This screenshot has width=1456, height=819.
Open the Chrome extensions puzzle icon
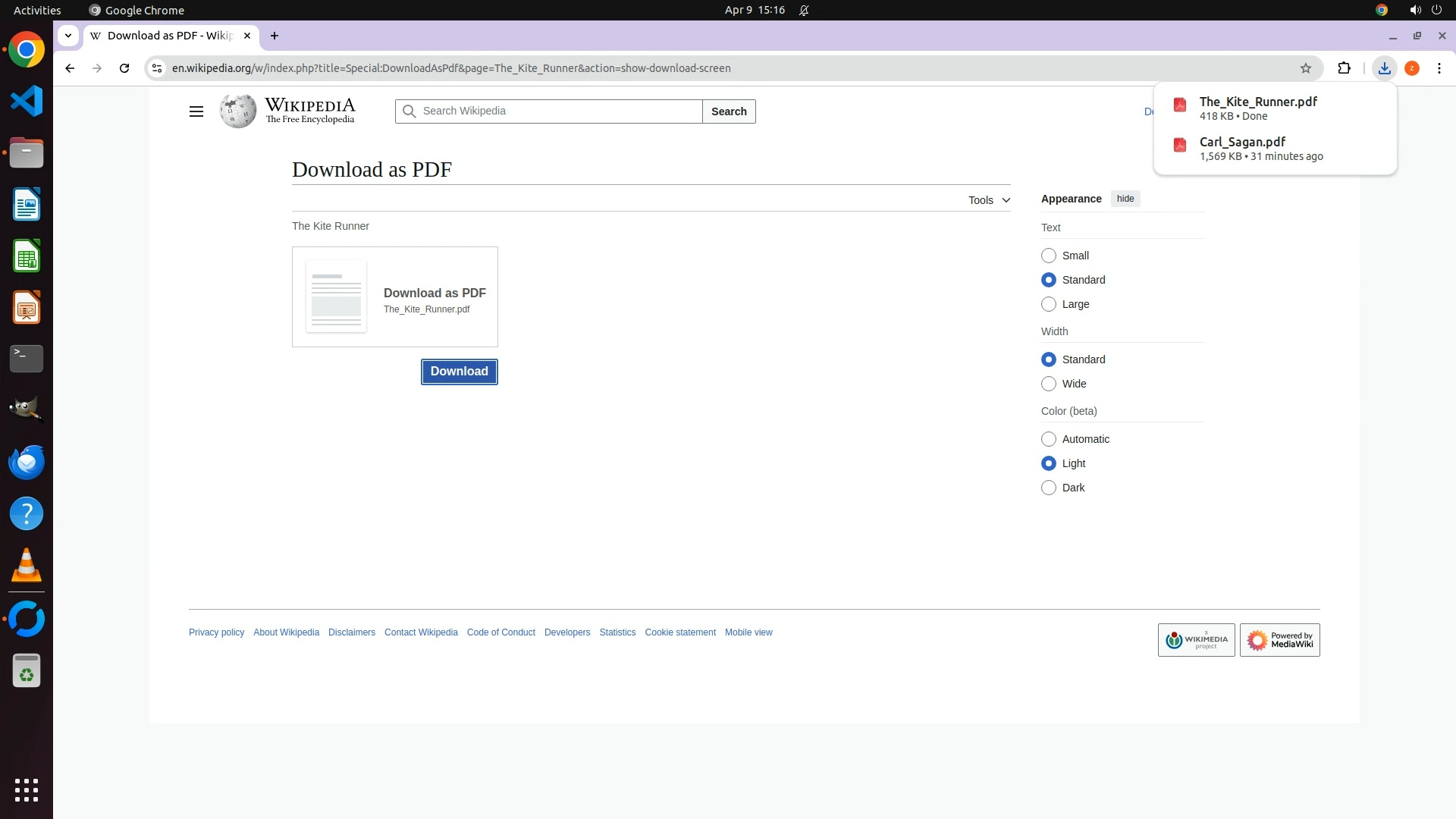pyautogui.click(x=1344, y=68)
